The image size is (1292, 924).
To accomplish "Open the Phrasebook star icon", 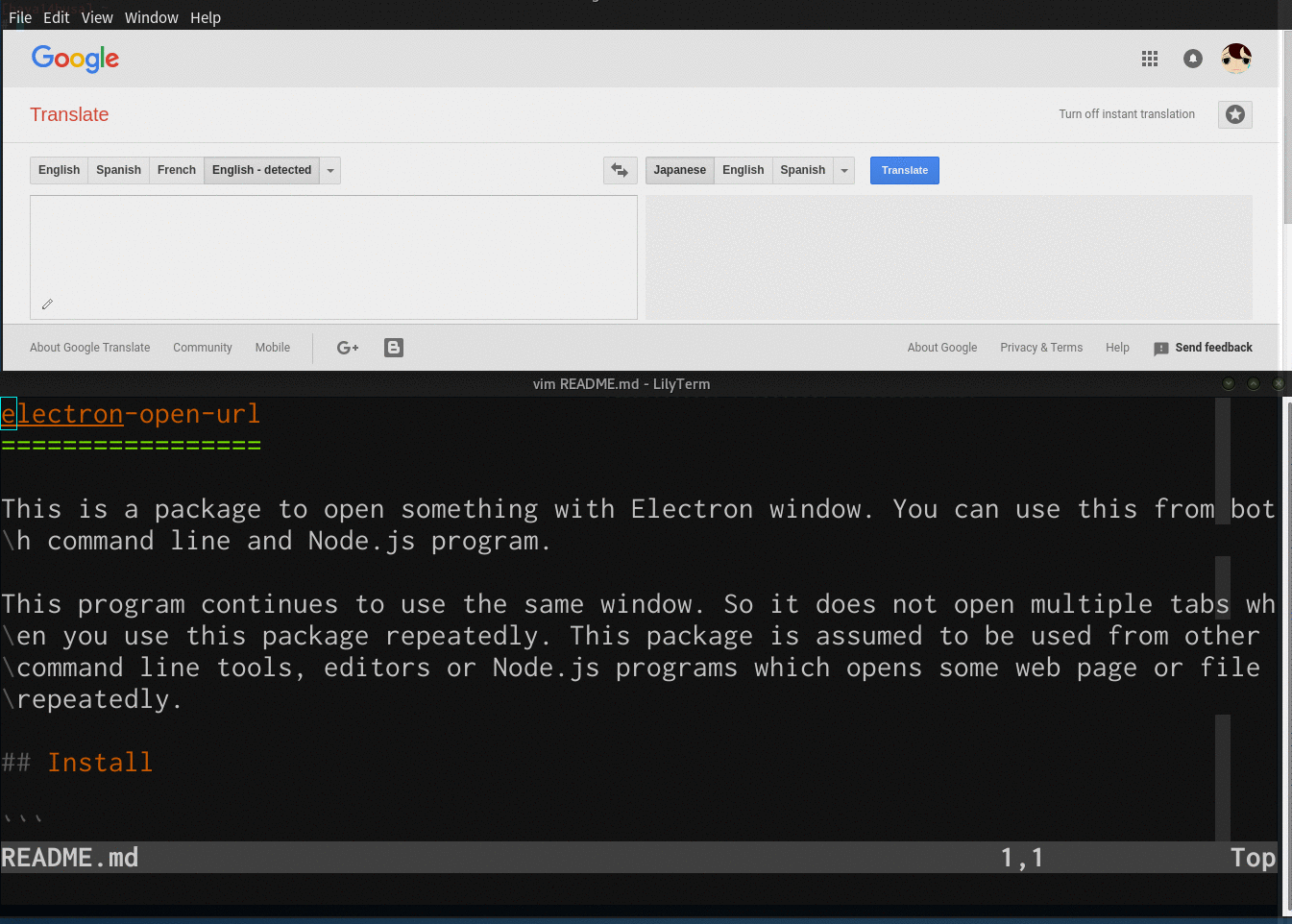I will pyautogui.click(x=1235, y=114).
